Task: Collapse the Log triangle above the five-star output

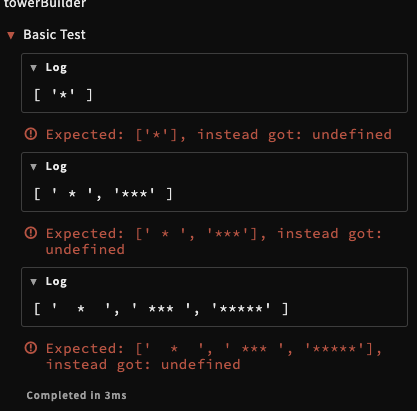Action: tap(33, 282)
